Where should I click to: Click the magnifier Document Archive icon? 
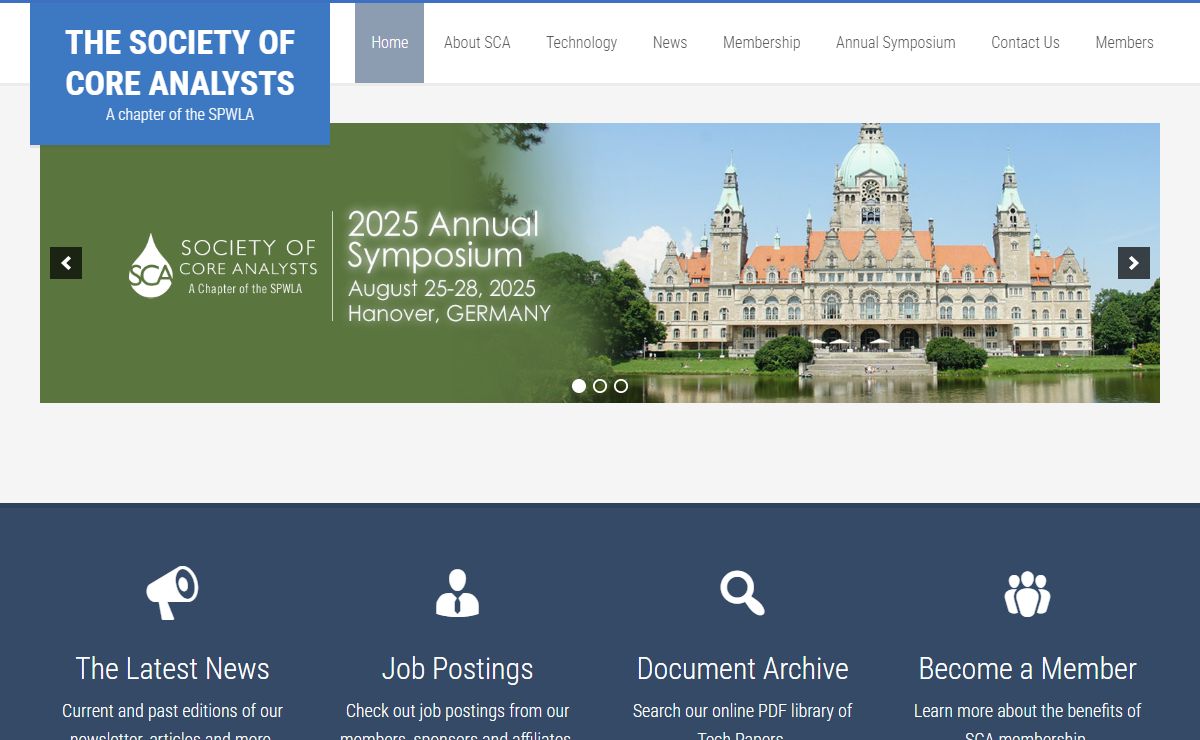click(x=742, y=593)
